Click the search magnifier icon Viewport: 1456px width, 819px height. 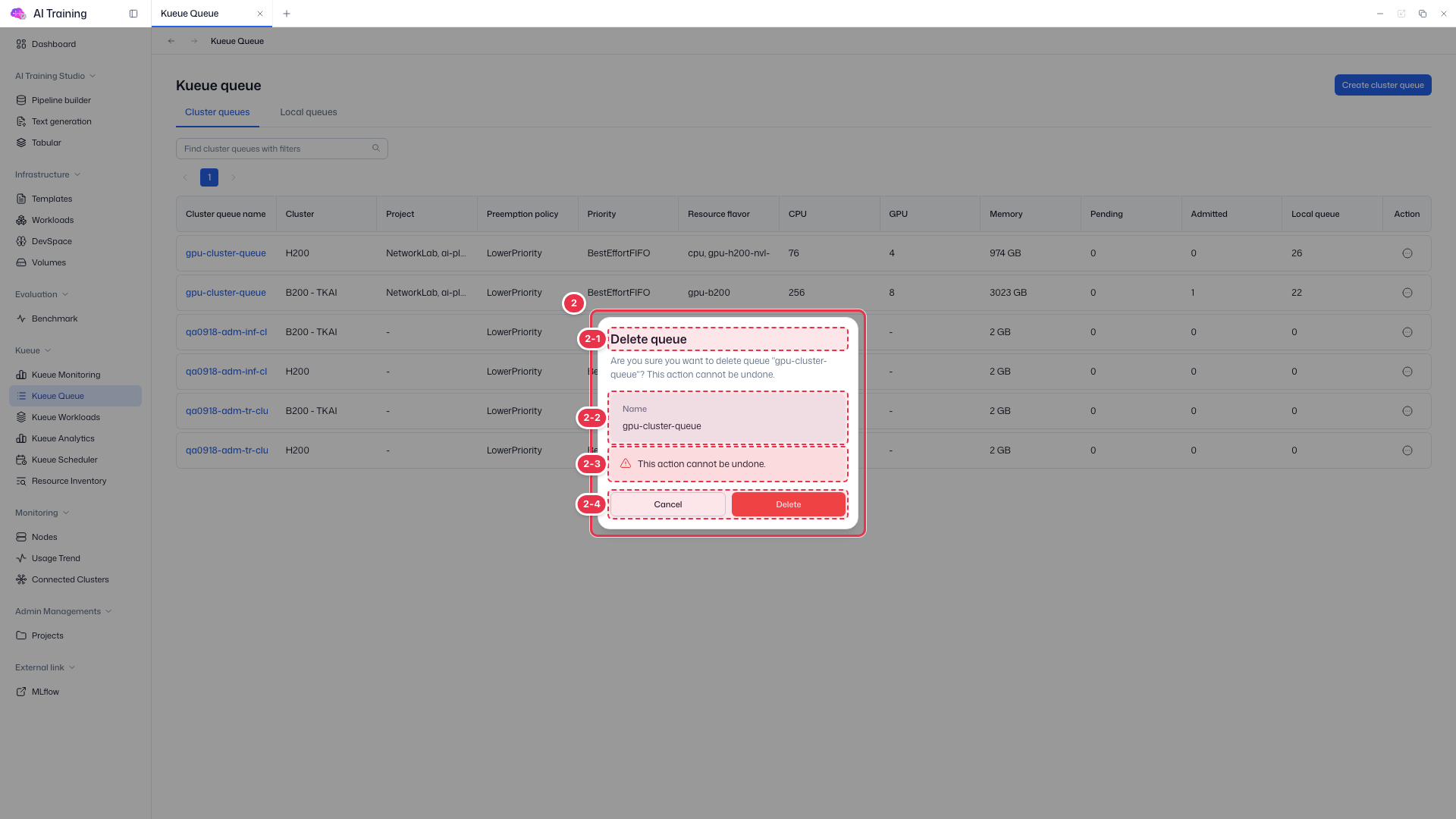tap(376, 148)
